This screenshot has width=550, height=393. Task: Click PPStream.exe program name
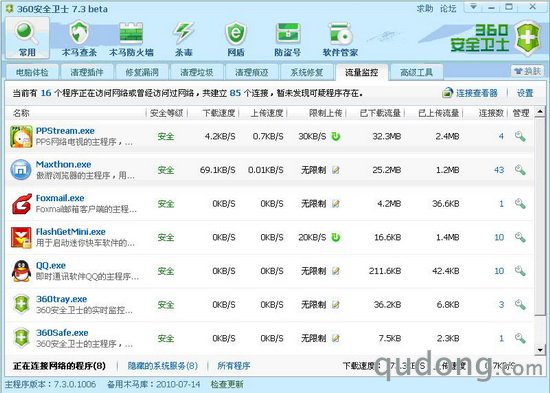point(65,131)
